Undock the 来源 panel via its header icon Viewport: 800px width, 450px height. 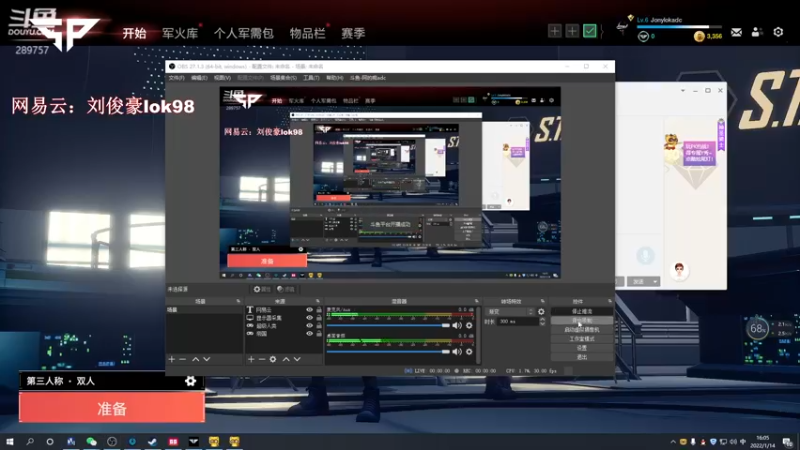click(318, 302)
